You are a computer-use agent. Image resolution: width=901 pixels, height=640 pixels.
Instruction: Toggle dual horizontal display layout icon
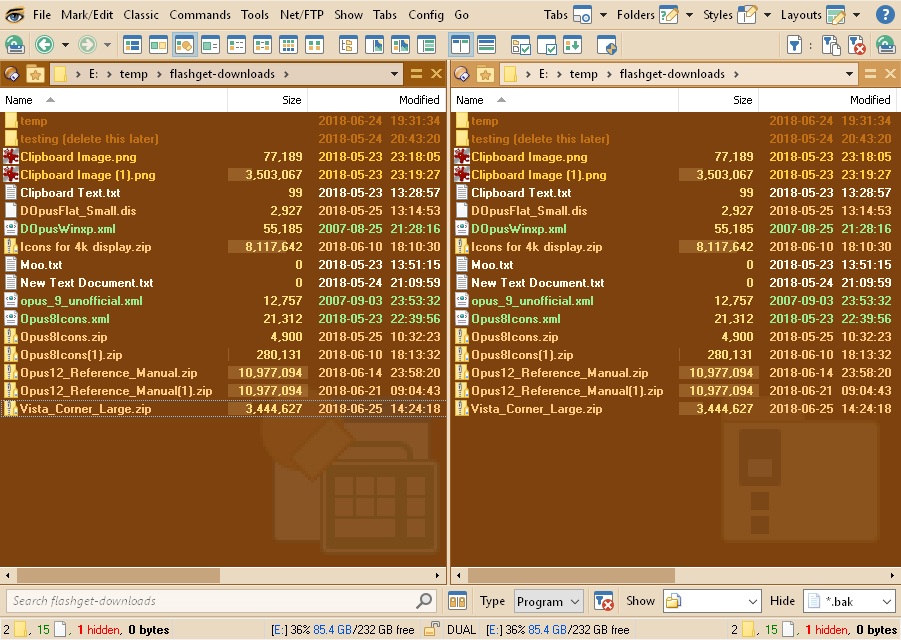487,45
